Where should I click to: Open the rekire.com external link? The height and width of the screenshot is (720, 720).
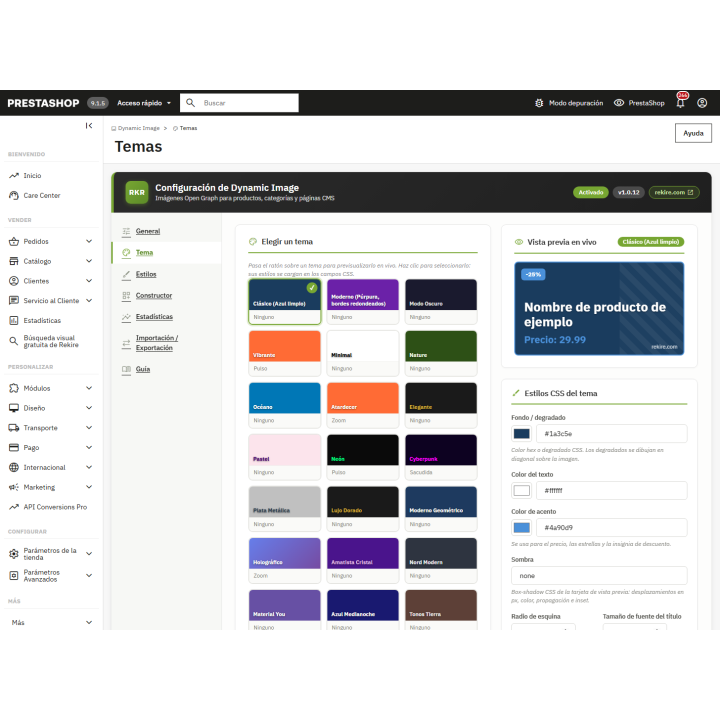pyautogui.click(x=674, y=192)
